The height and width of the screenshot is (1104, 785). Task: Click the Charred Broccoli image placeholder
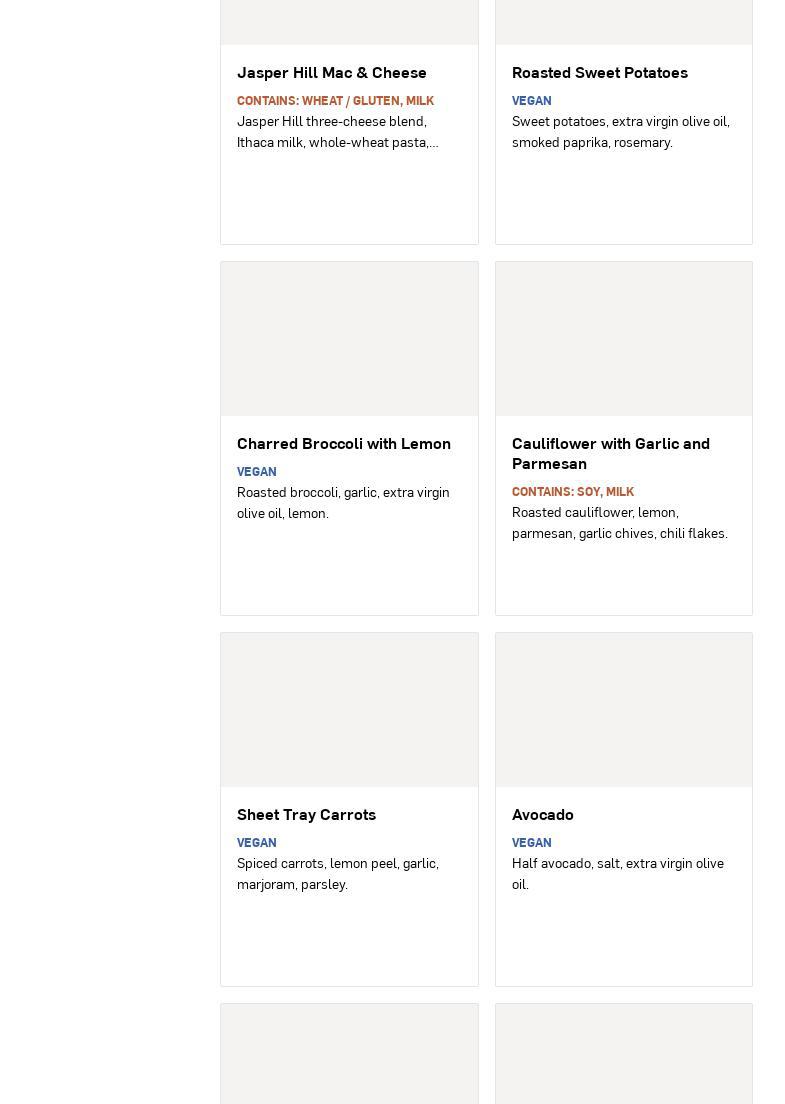pos(349,339)
